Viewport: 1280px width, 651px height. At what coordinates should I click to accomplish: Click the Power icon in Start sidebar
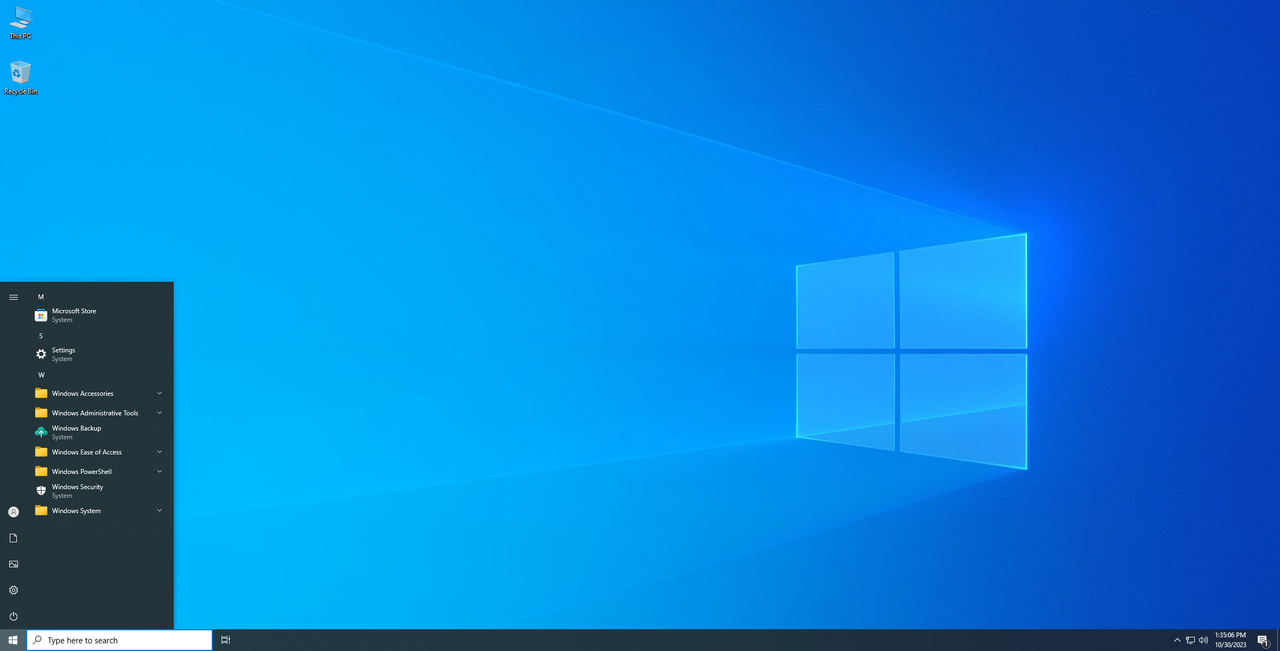[13, 616]
